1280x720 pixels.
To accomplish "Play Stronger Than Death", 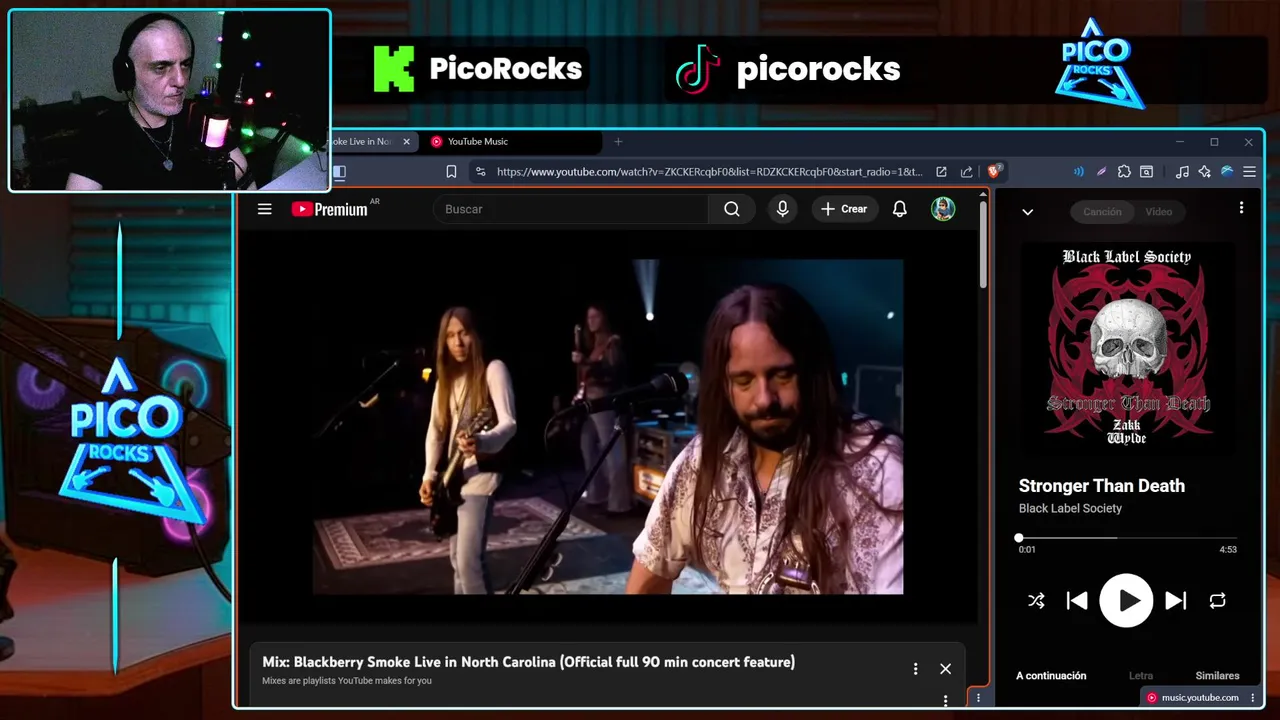I will [1127, 600].
